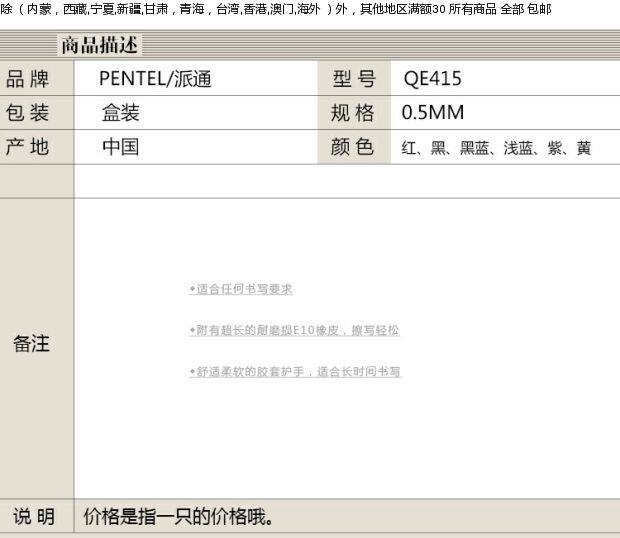The height and width of the screenshot is (538, 620).
Task: Click the shipping notice about 满额30 包邮
Action: pos(276,9)
